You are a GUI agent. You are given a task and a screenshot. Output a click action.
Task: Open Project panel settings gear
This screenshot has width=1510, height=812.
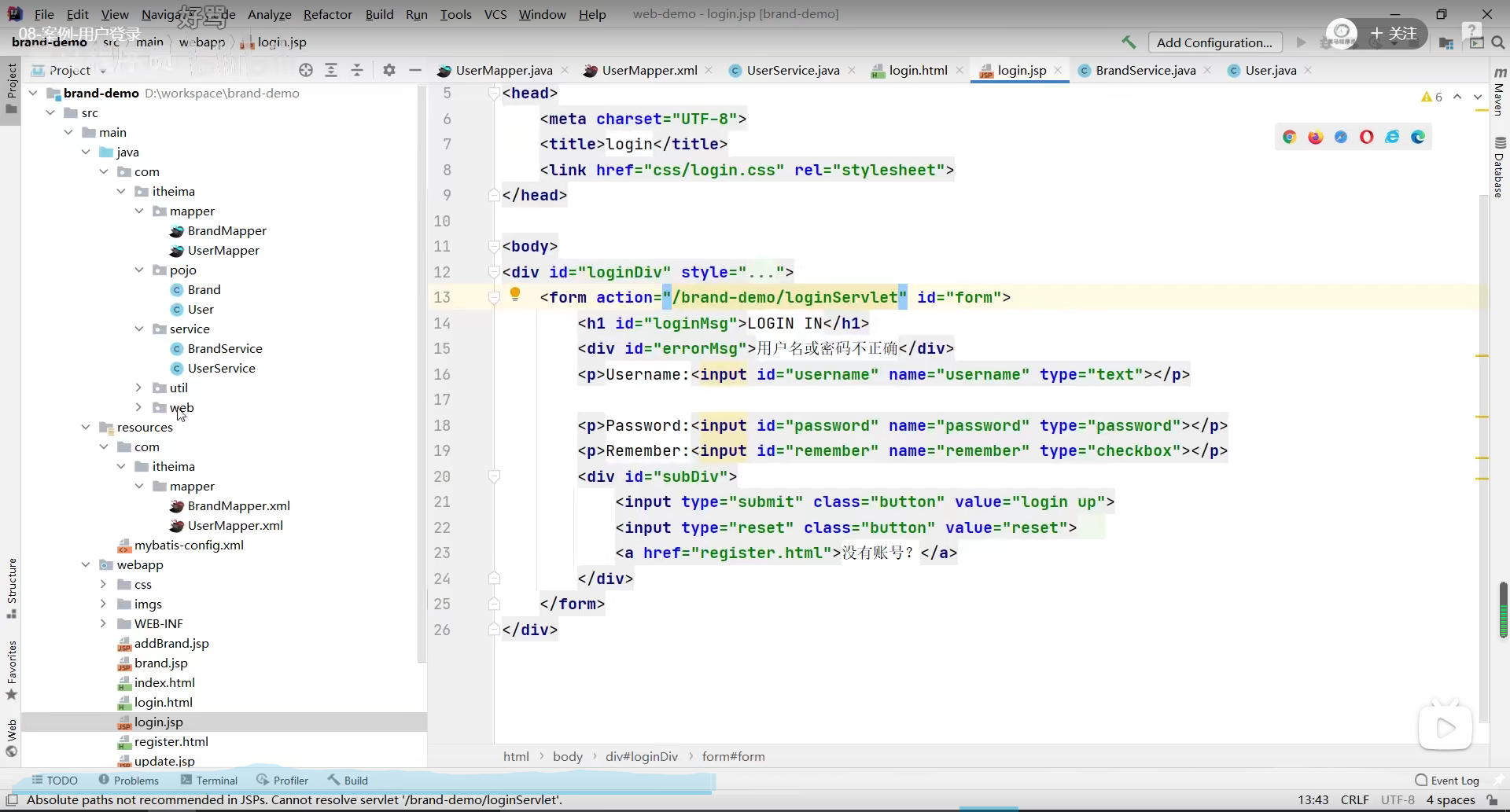click(x=389, y=71)
